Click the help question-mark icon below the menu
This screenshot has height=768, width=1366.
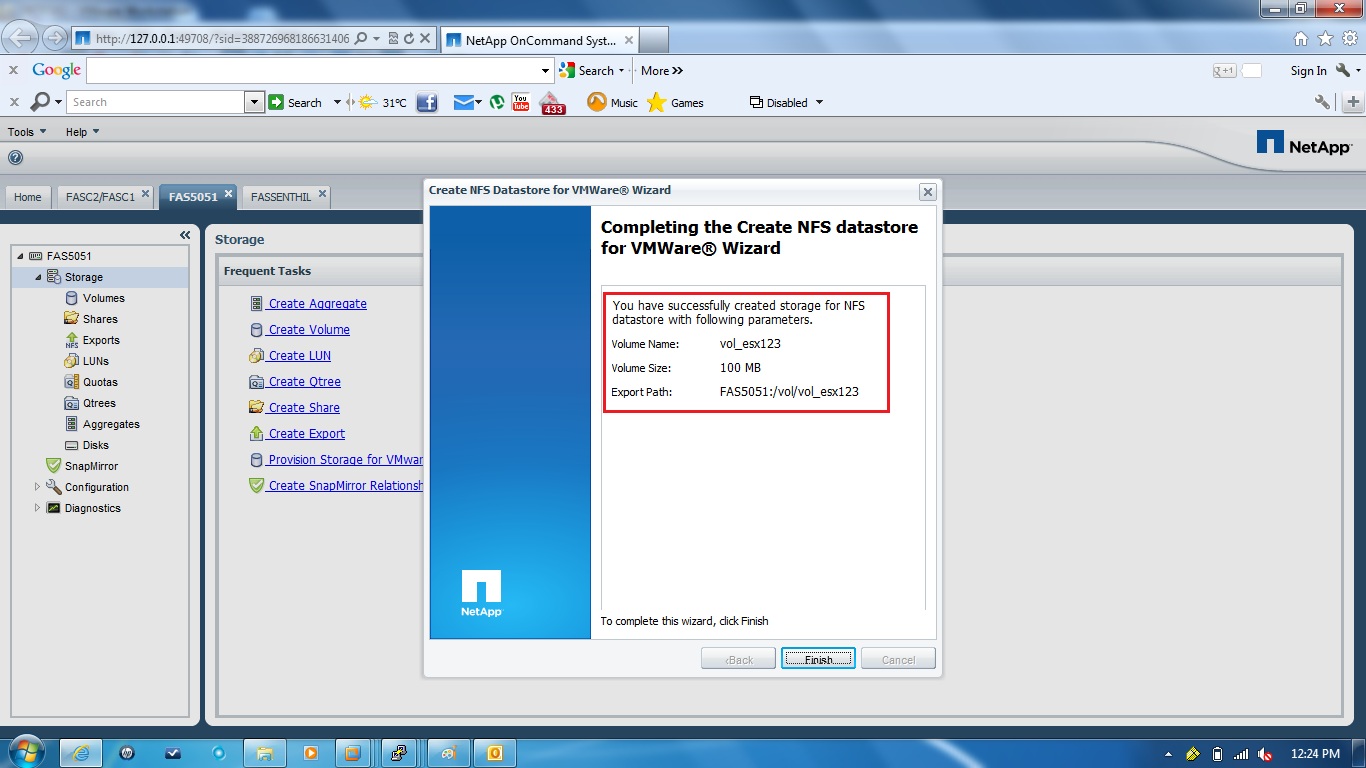click(15, 157)
